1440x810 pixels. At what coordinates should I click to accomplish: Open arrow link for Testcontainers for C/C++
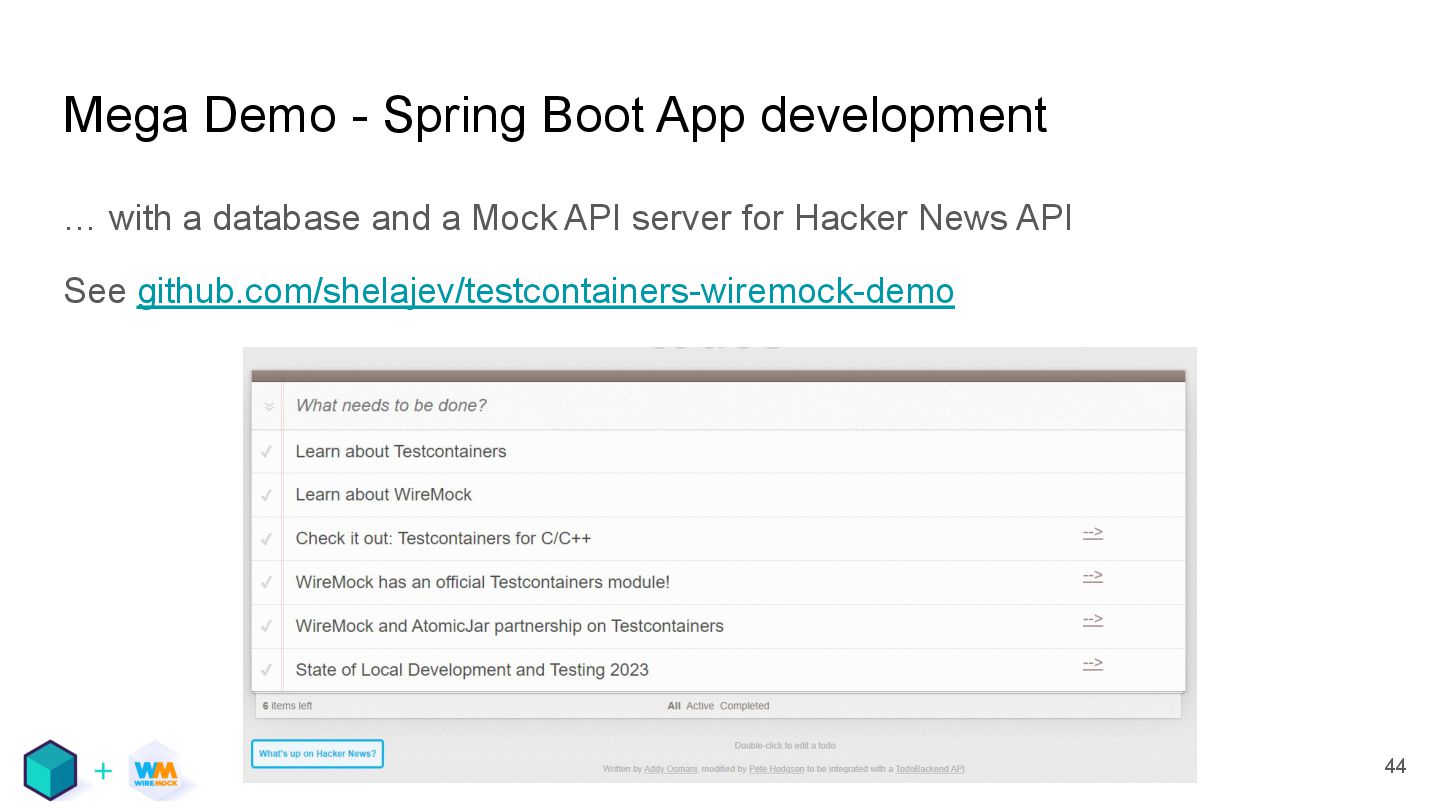pos(1092,533)
